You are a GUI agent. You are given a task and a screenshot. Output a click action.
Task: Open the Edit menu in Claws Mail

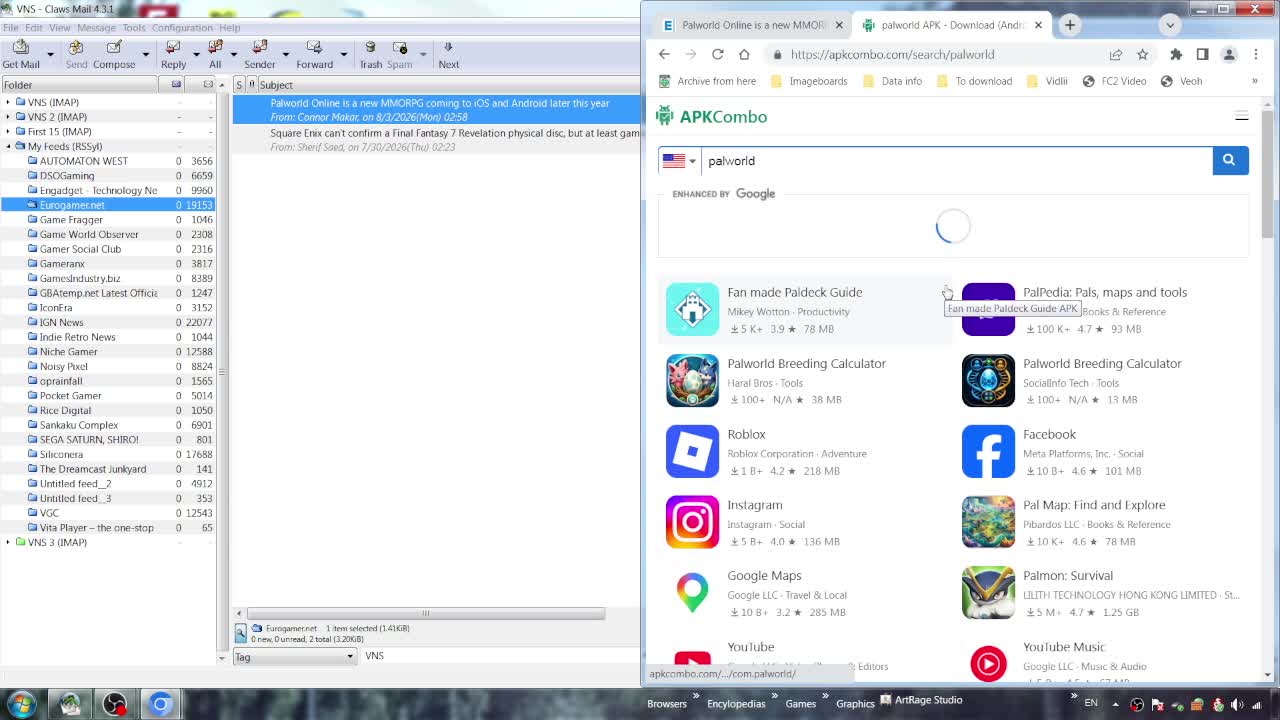[x=34, y=28]
